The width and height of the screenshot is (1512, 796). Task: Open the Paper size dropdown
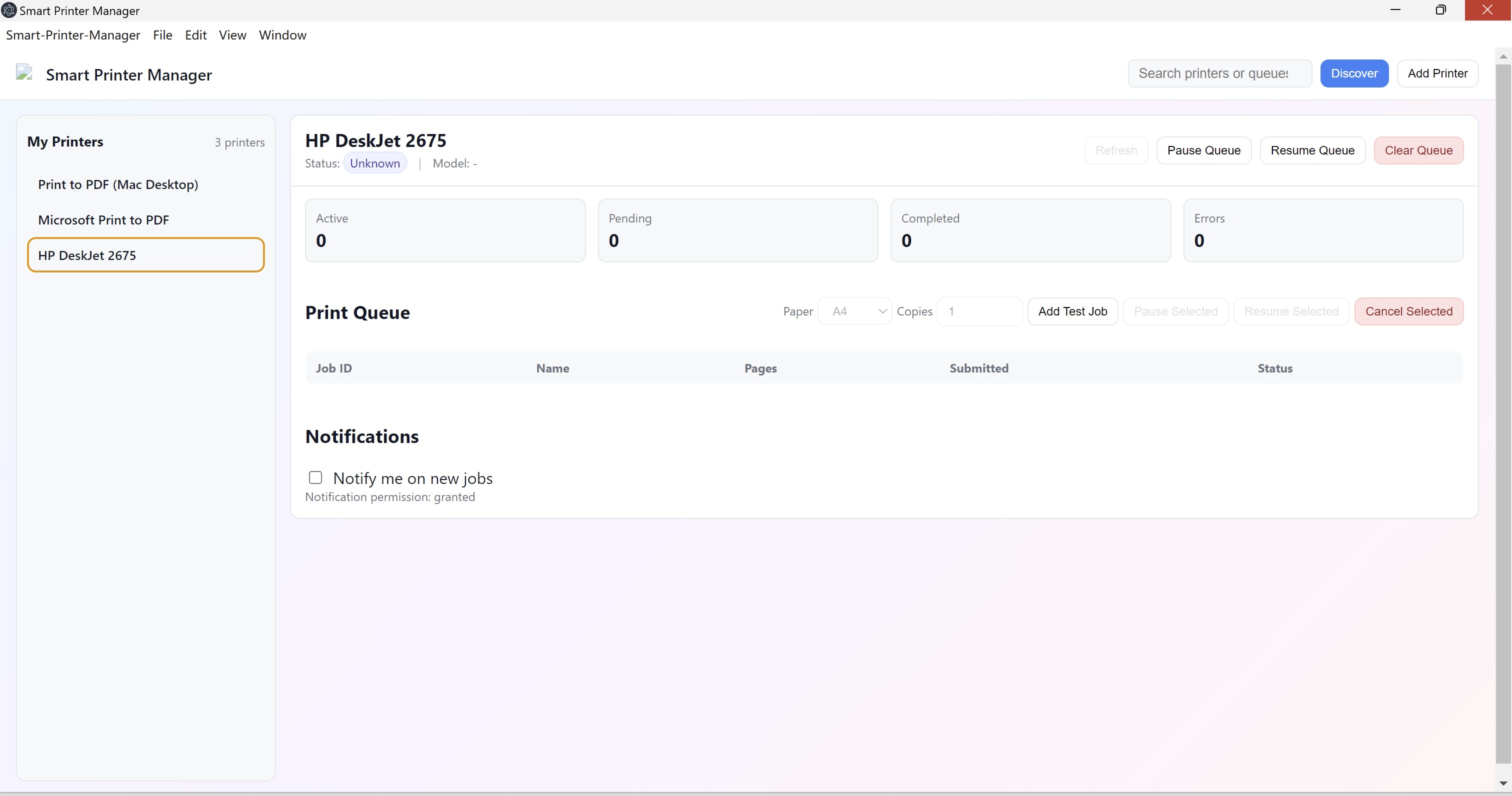point(854,311)
